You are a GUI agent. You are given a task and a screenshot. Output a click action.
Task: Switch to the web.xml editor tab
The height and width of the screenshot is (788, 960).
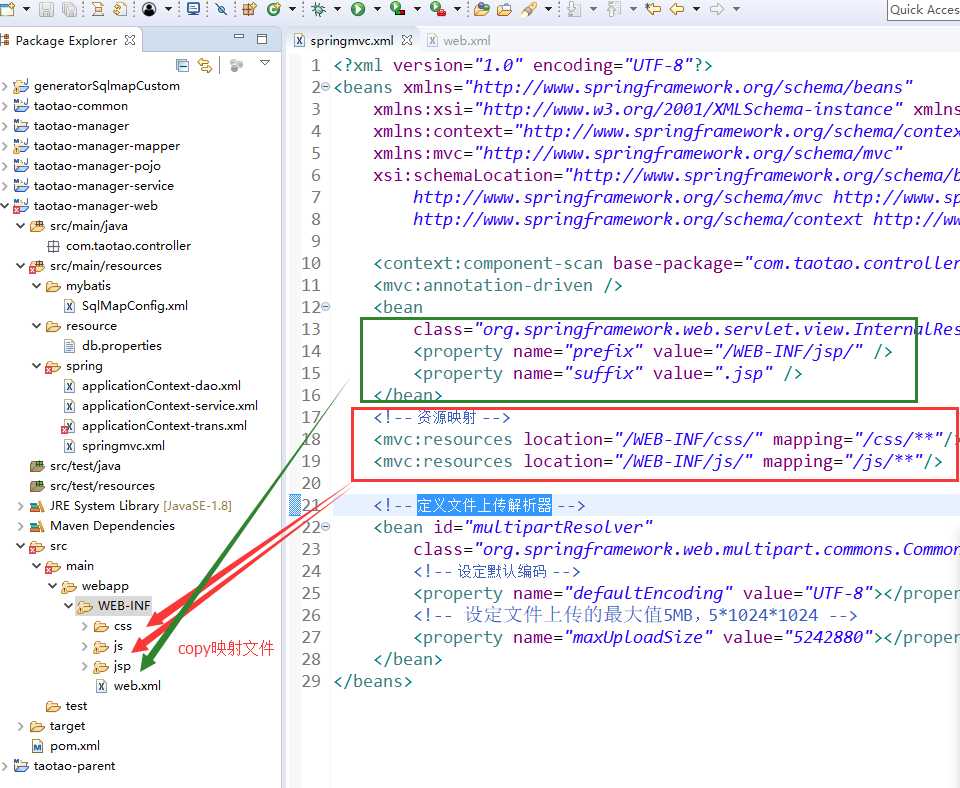[459, 40]
